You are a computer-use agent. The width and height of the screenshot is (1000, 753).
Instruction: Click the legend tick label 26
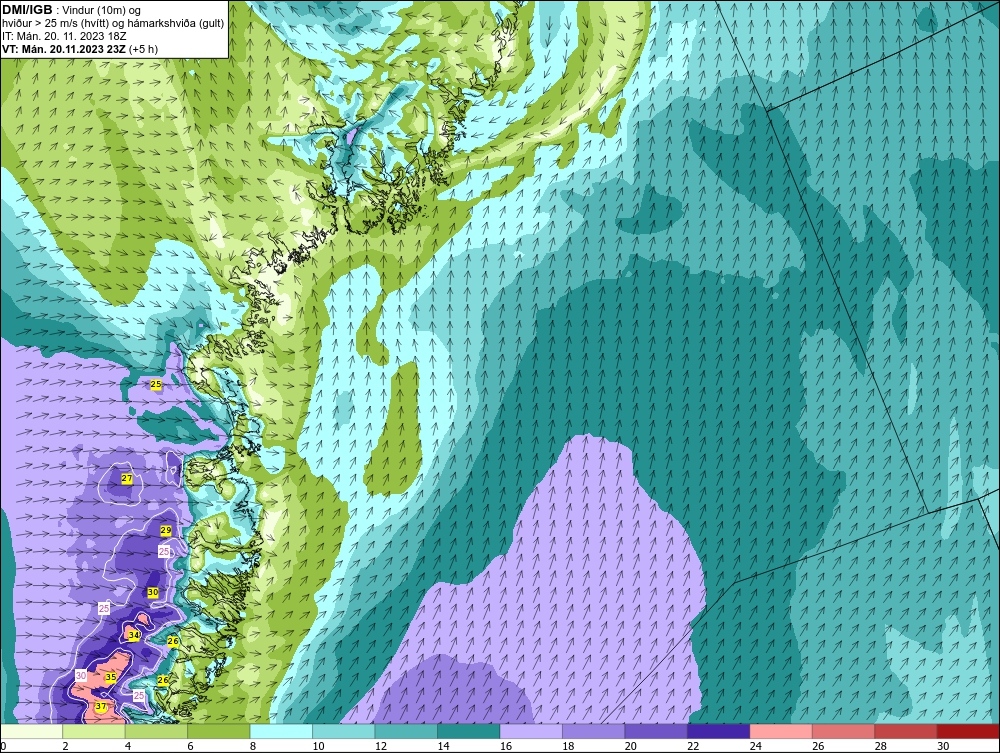(x=818, y=746)
